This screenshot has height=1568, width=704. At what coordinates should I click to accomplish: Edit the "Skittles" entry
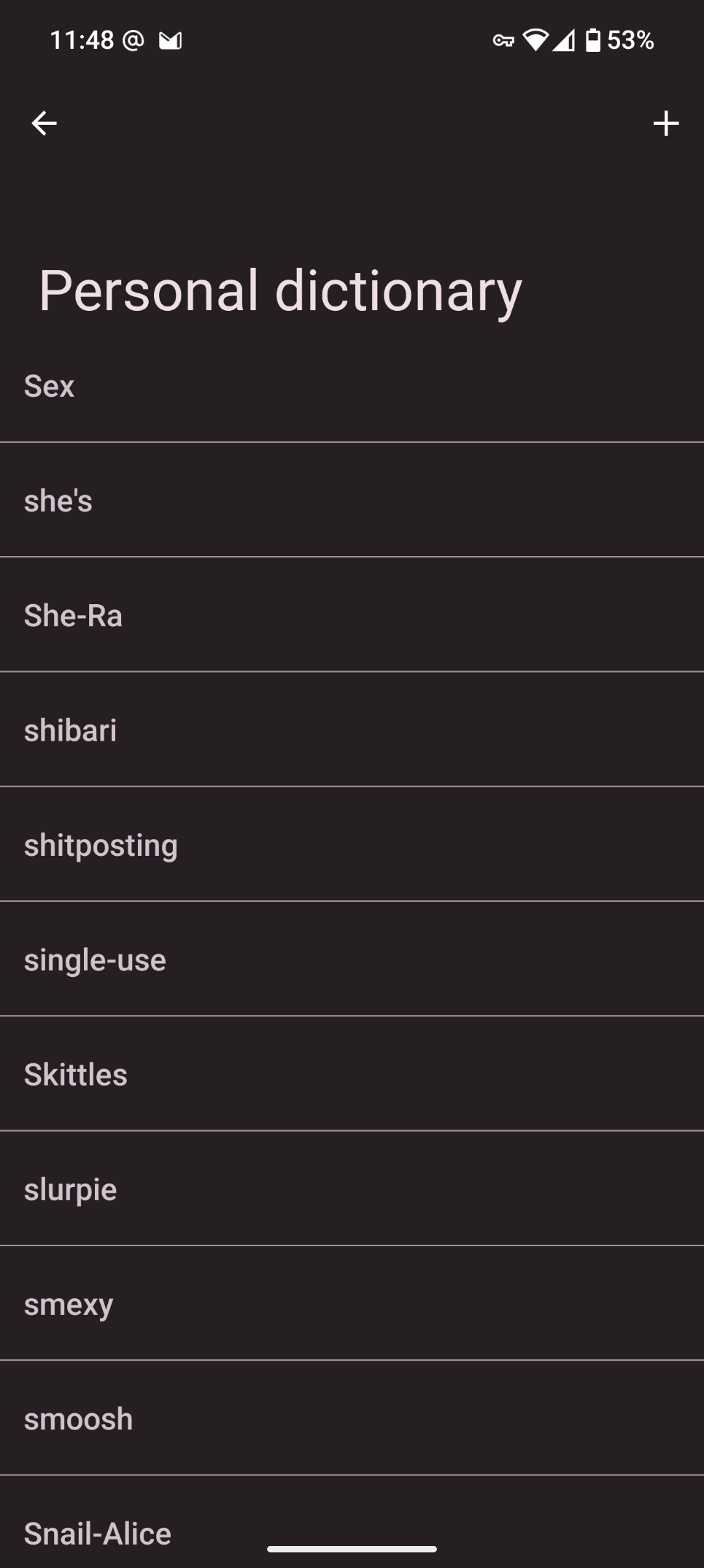352,1074
